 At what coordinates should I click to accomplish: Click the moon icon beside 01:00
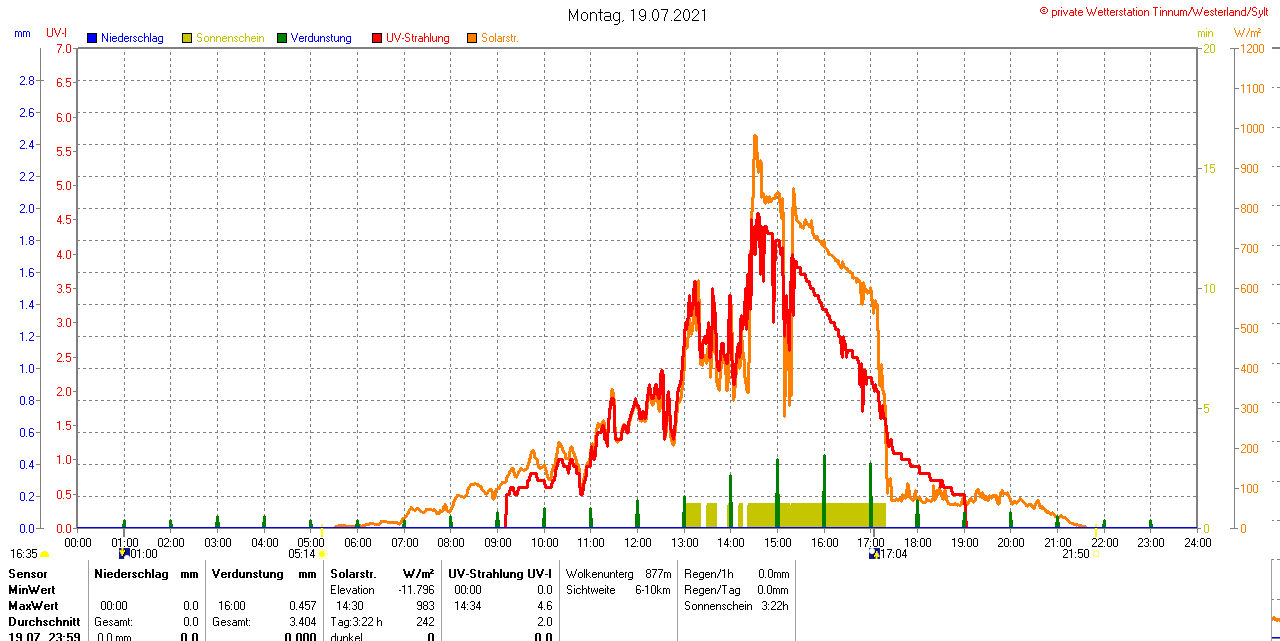tap(123, 553)
